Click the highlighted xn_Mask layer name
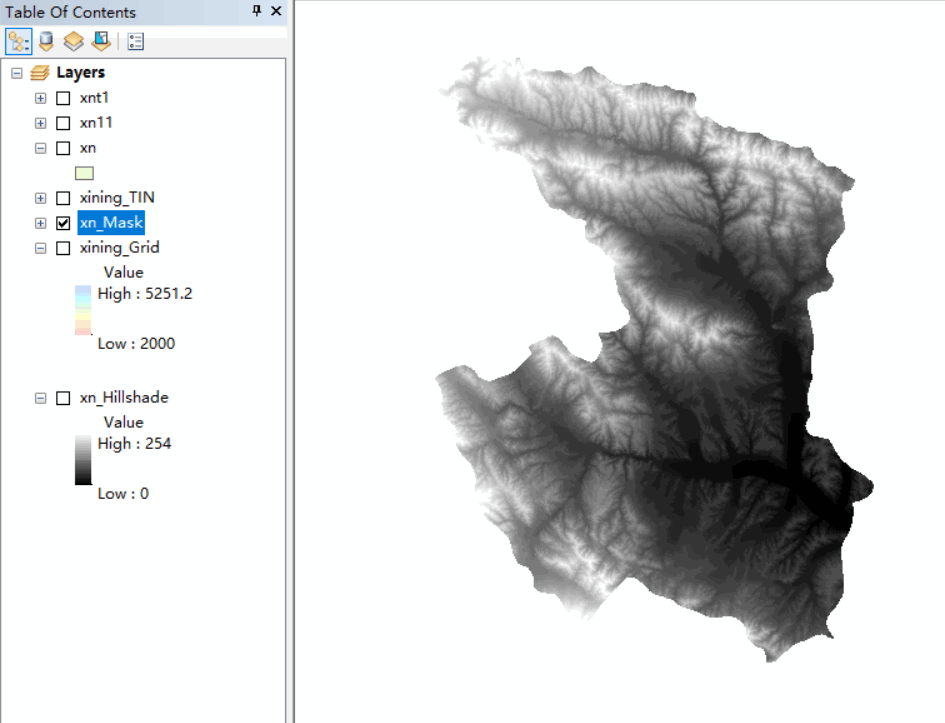Image resolution: width=945 pixels, height=723 pixels. click(111, 223)
